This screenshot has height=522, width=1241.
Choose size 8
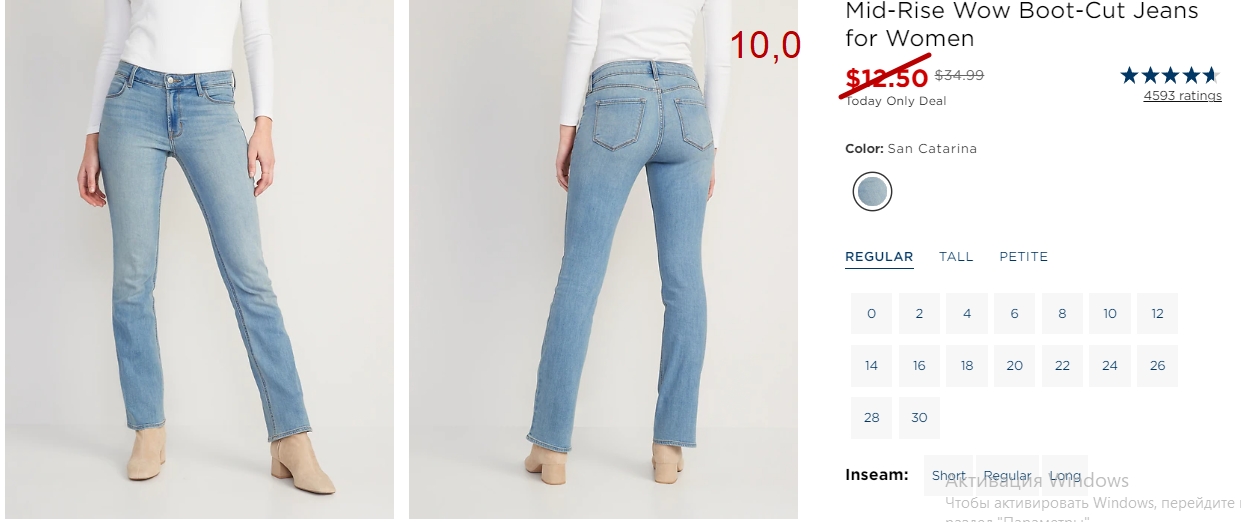tap(1062, 314)
